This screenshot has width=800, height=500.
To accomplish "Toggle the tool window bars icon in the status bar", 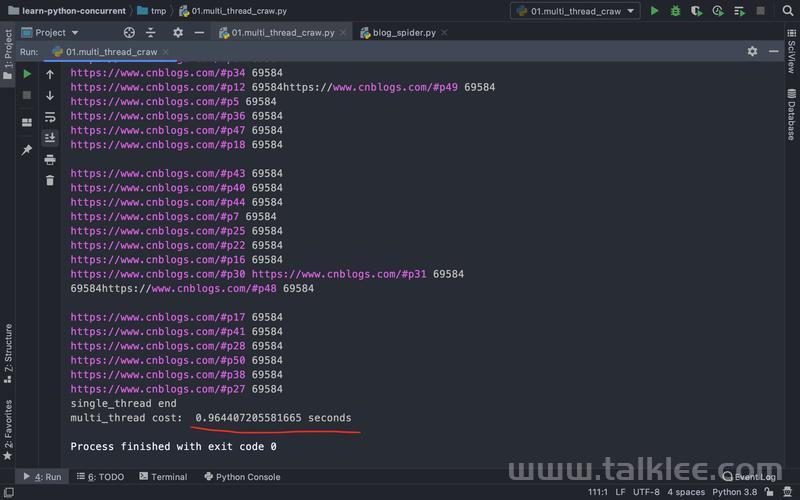I will point(9,492).
